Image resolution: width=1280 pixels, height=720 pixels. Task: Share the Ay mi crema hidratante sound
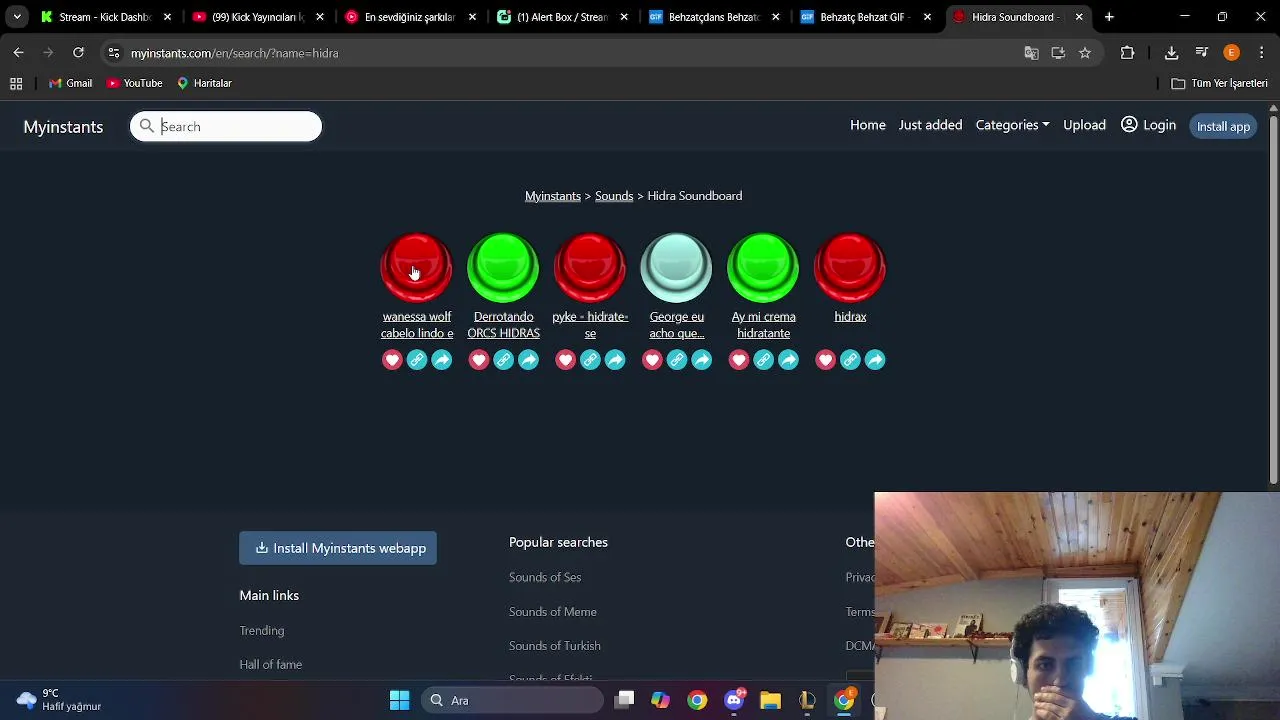789,360
